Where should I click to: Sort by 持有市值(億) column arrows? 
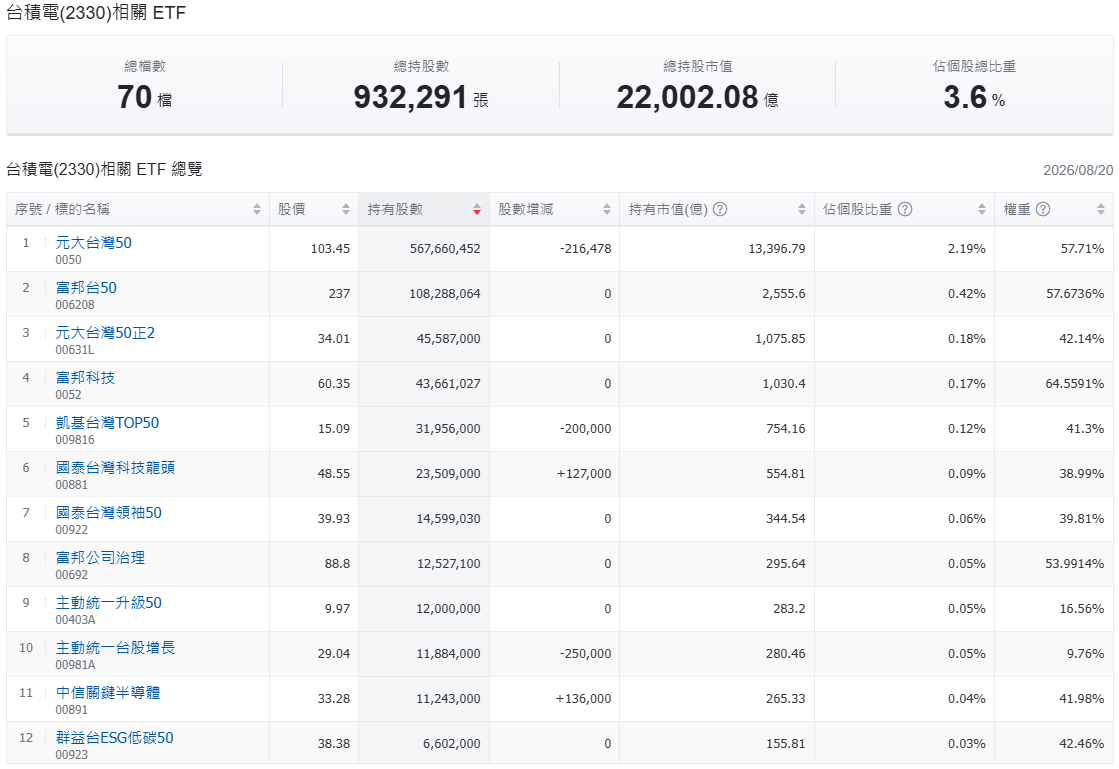[x=801, y=209]
